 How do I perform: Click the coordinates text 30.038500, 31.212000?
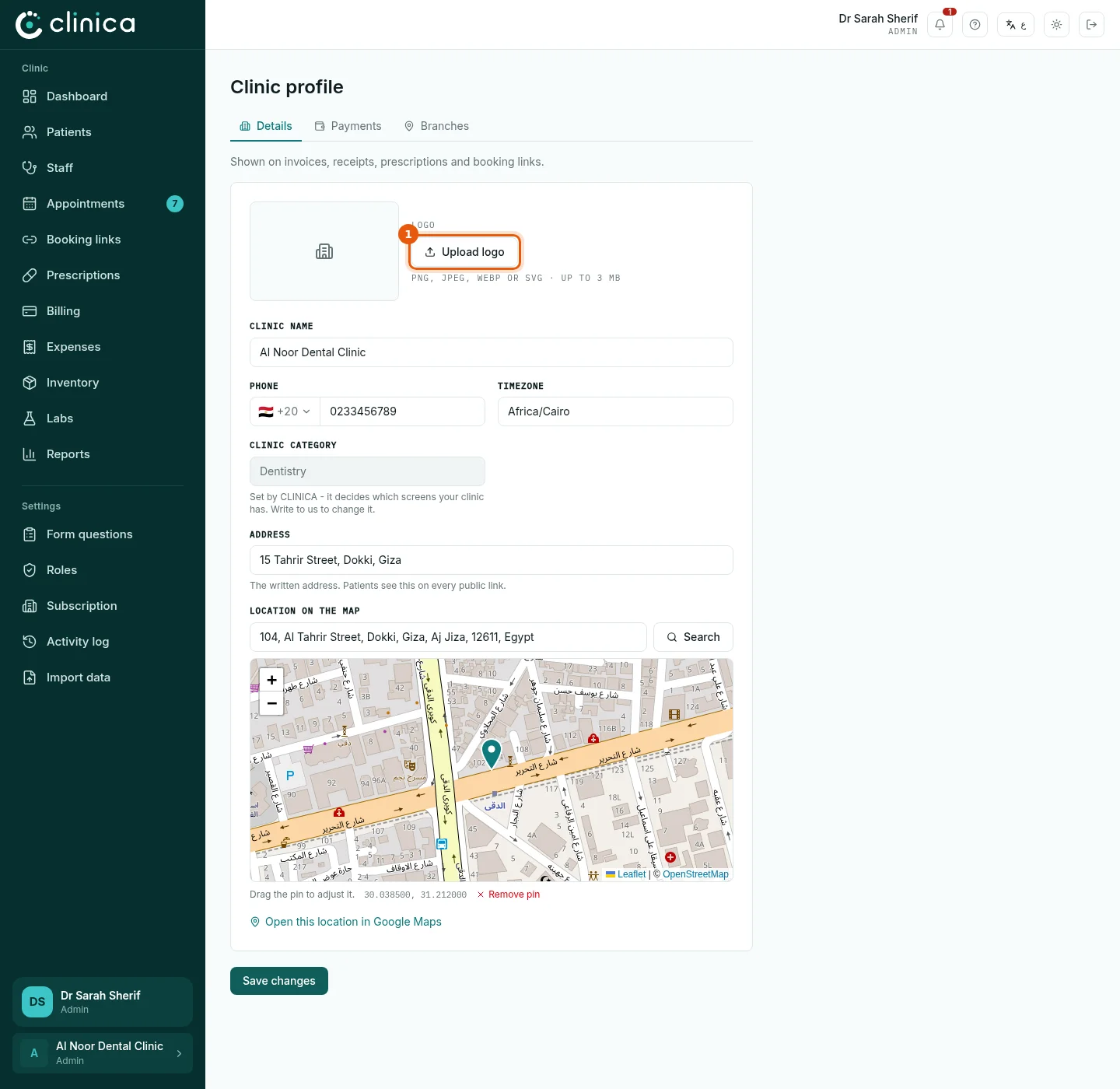tap(415, 895)
